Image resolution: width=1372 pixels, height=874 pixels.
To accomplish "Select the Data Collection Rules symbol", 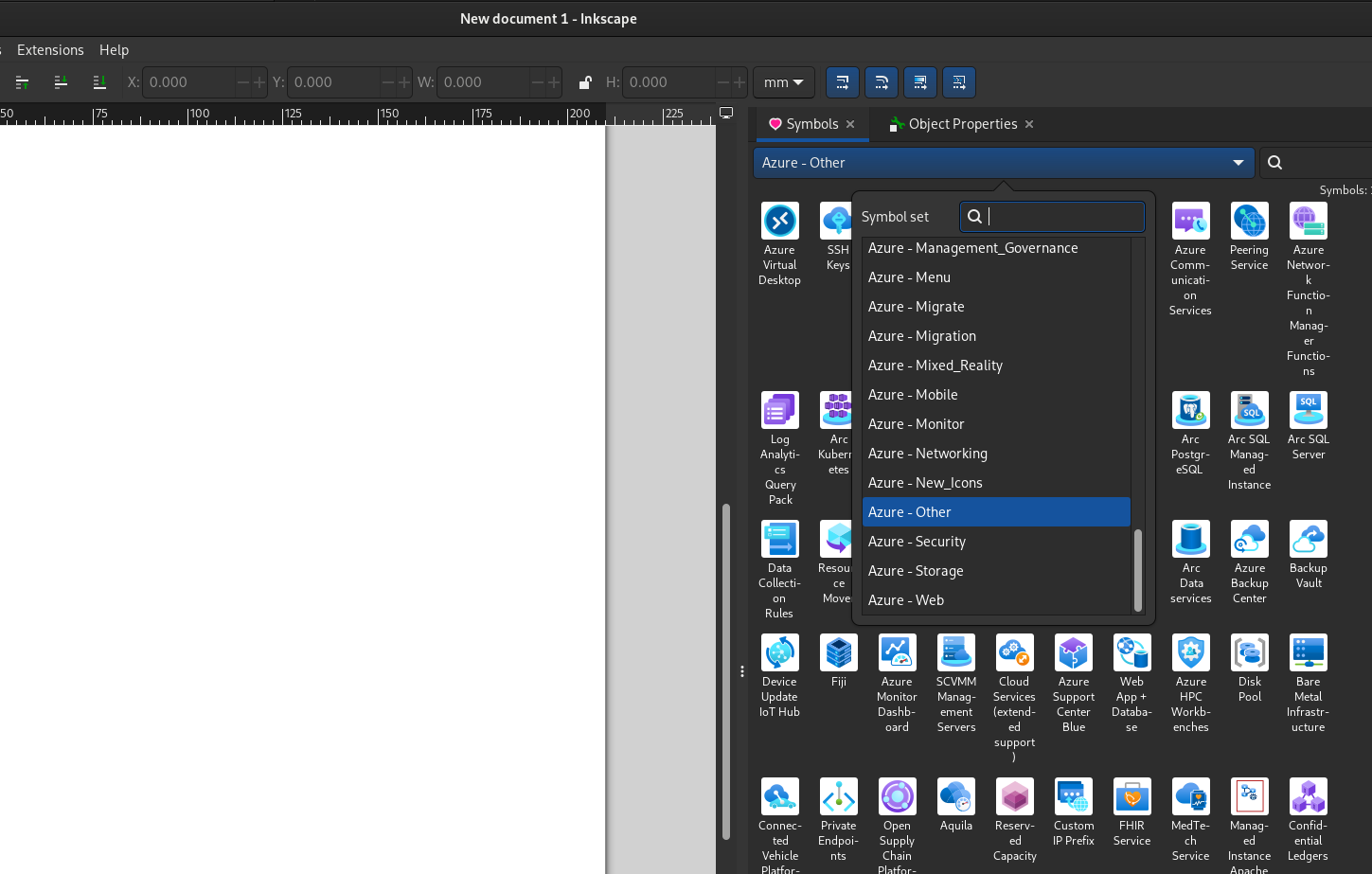I will click(779, 569).
